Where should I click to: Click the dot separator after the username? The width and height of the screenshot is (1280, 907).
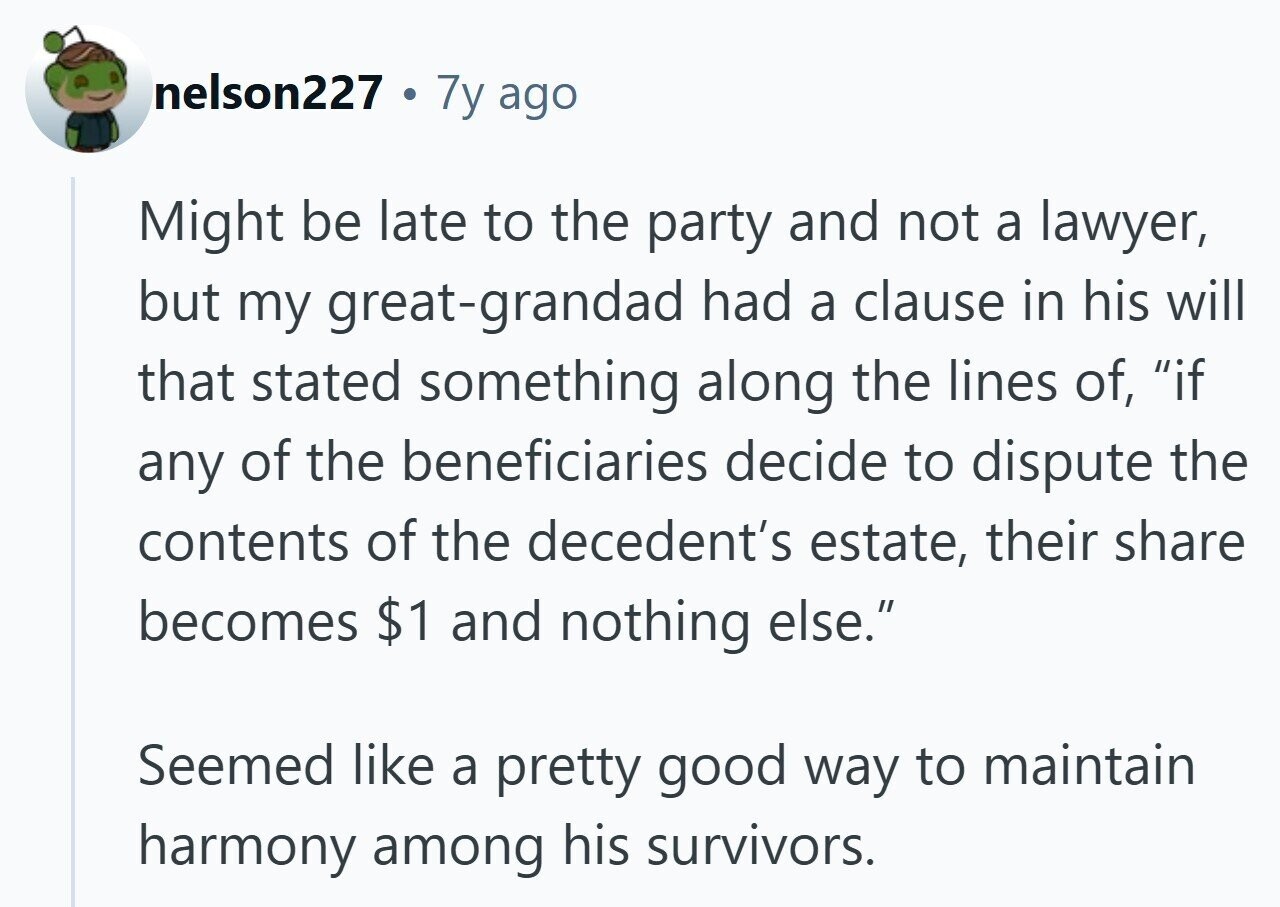(409, 95)
